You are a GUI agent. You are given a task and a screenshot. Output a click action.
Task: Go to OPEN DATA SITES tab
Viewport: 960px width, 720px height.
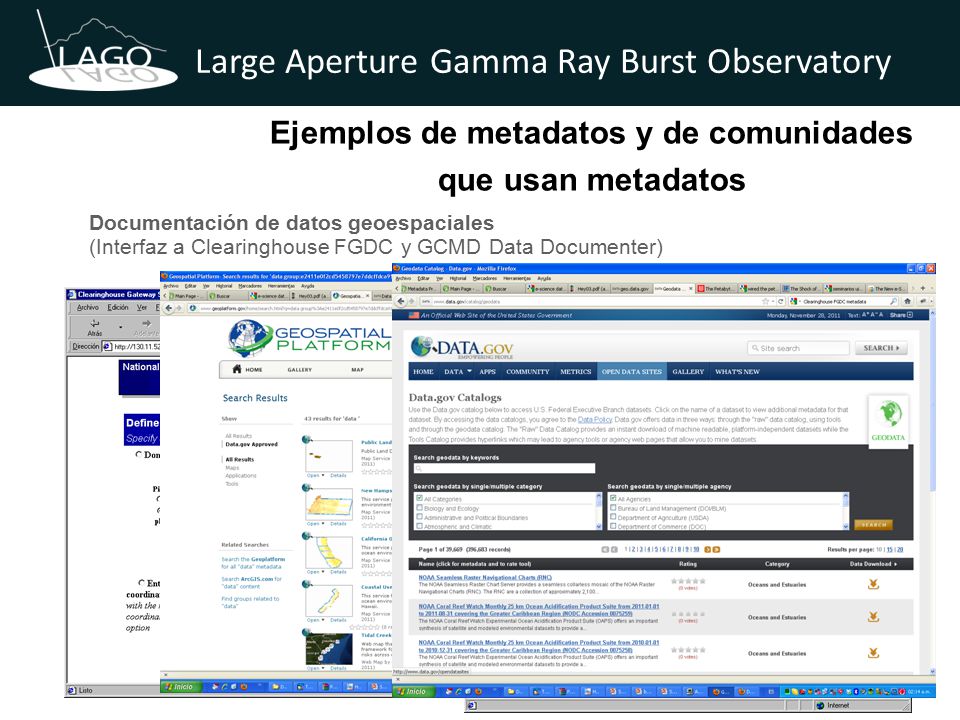pos(631,372)
